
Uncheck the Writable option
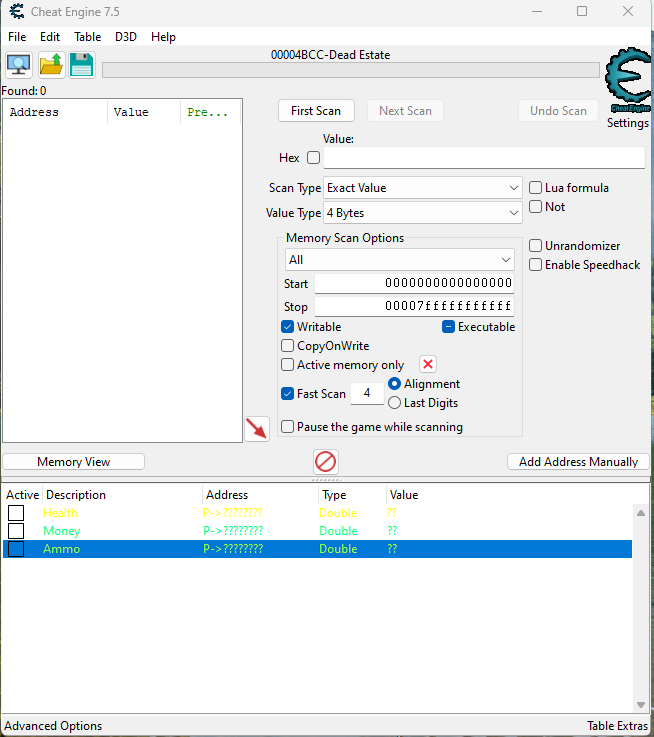click(287, 327)
